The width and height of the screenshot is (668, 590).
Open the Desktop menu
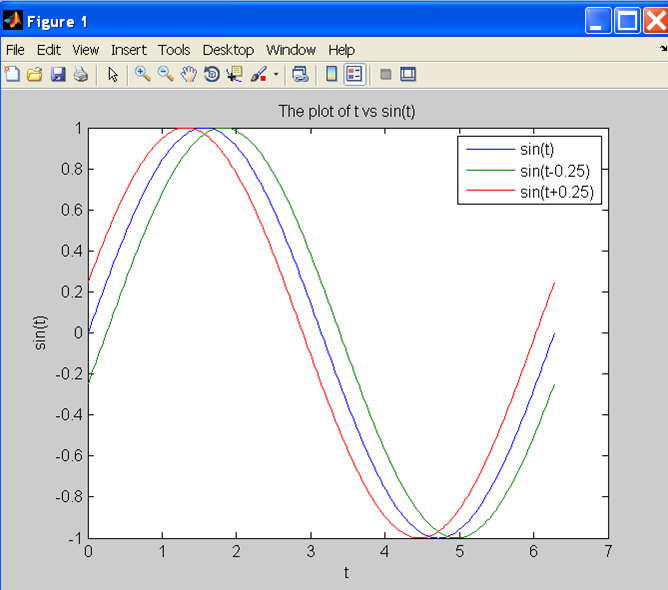pos(228,49)
